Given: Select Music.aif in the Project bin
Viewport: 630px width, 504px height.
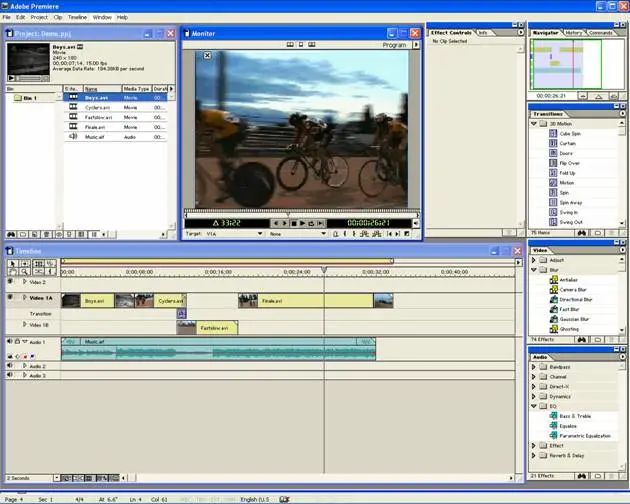Looking at the screenshot, I should (115, 137).
